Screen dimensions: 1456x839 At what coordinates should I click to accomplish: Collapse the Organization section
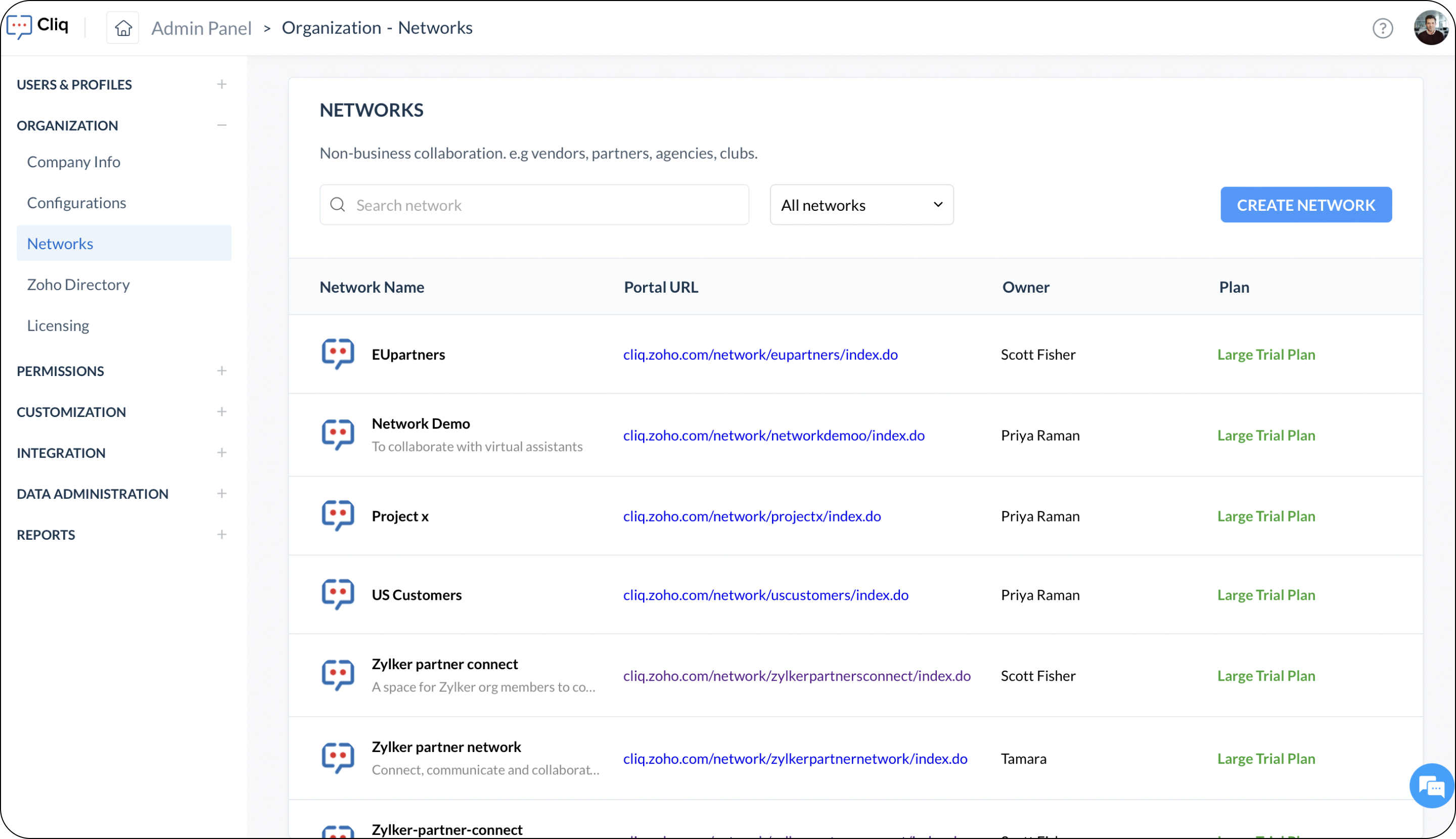pyautogui.click(x=222, y=125)
